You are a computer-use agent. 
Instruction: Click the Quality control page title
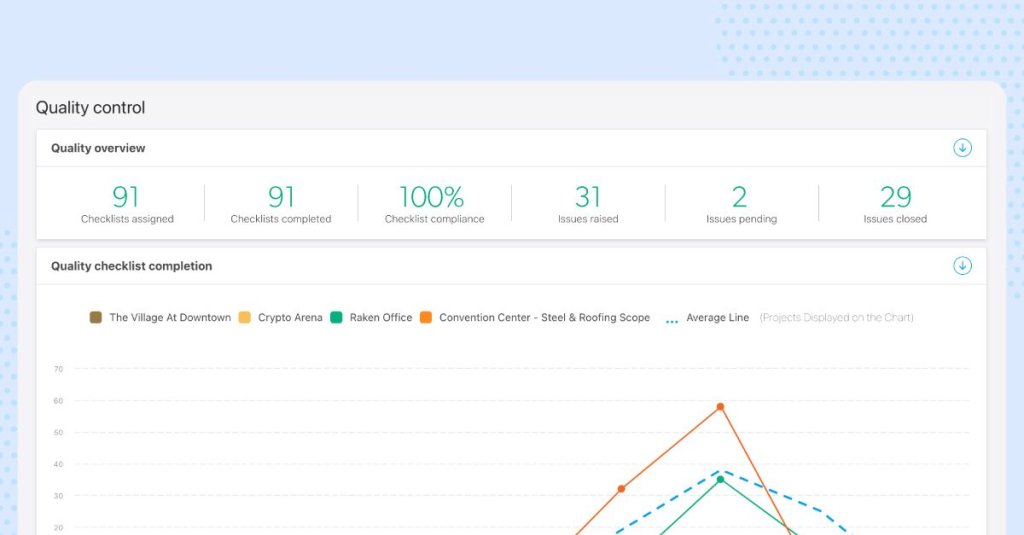click(90, 108)
